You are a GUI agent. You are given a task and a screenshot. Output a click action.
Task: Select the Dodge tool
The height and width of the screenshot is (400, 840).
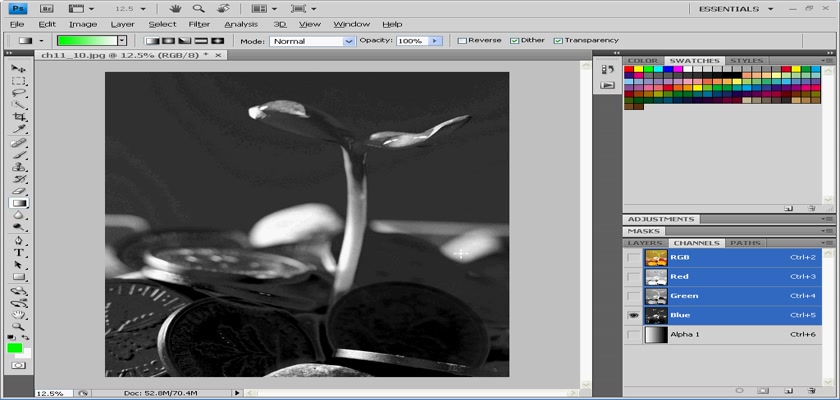19,227
